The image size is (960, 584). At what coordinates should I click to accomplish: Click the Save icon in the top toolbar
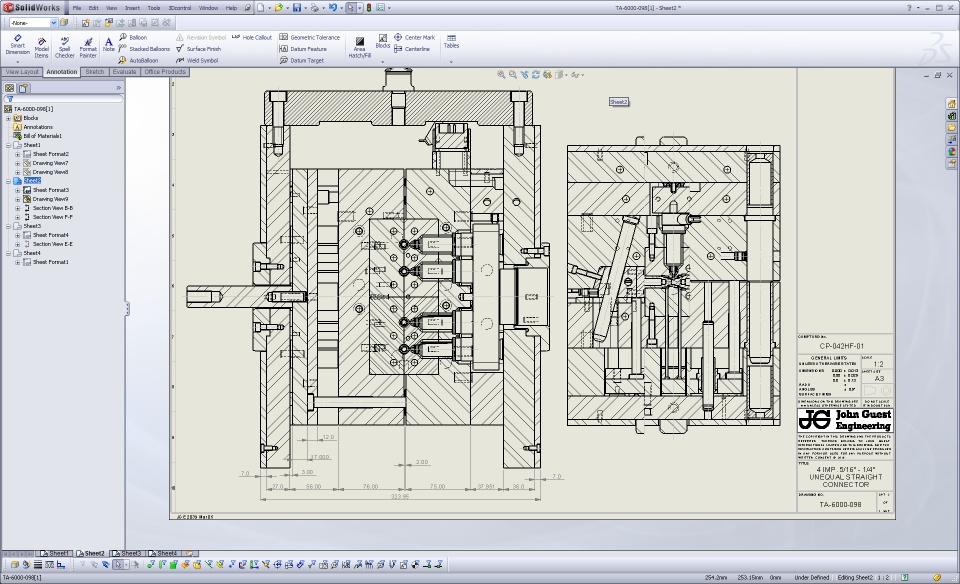(297, 8)
